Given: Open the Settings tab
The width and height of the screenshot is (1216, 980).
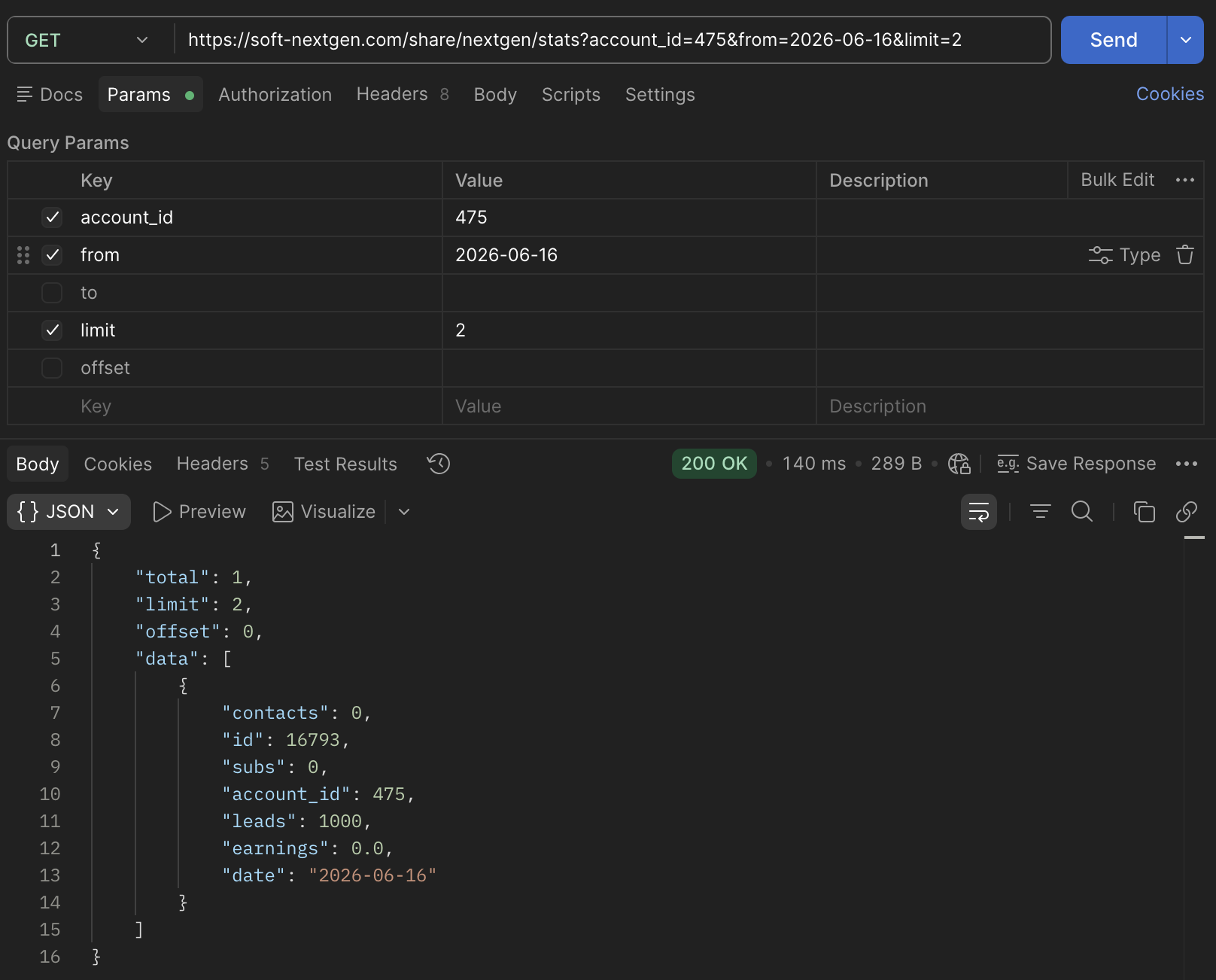Looking at the screenshot, I should coord(660,94).
